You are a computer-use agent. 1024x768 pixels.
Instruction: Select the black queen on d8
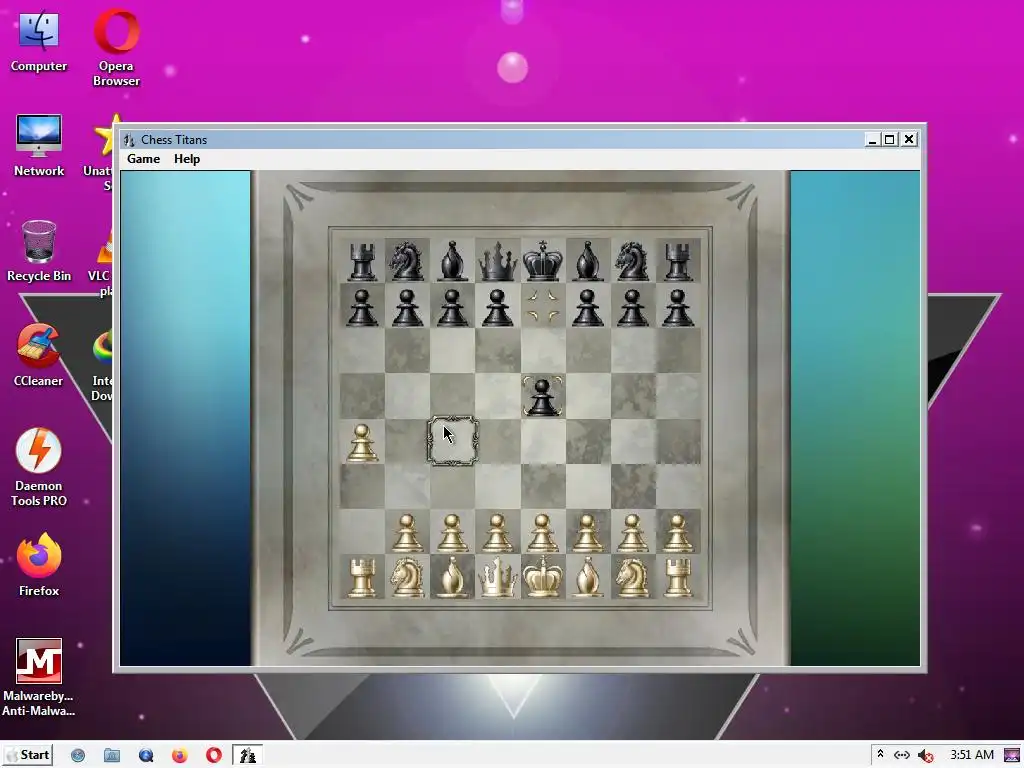click(498, 261)
